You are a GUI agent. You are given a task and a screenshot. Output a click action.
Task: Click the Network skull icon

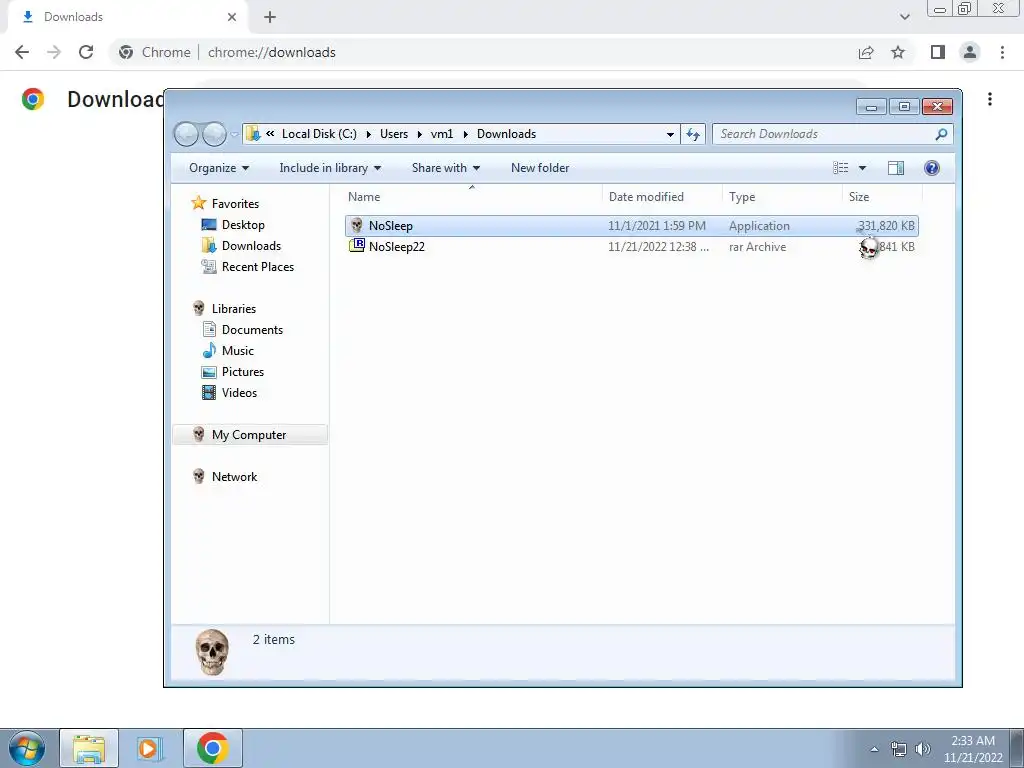[x=199, y=476]
